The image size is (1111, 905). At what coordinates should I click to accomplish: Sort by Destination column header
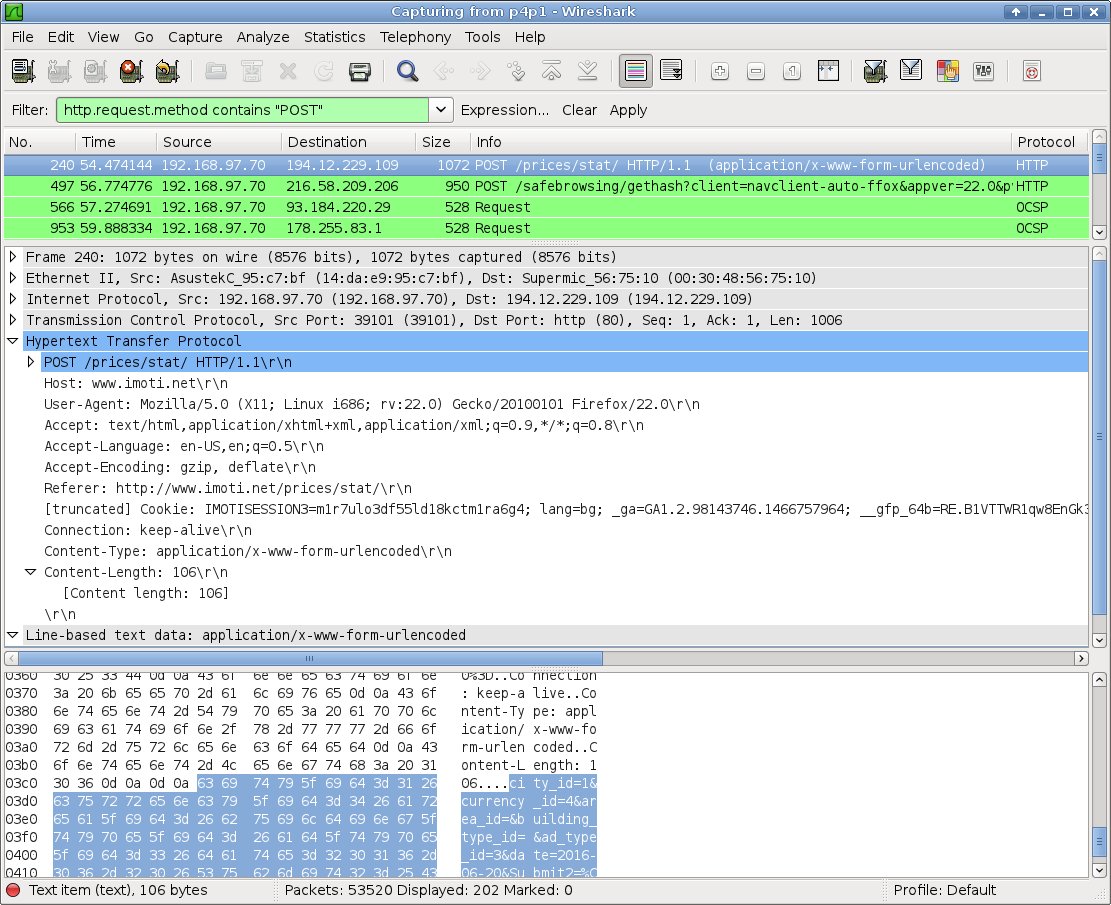click(348, 142)
